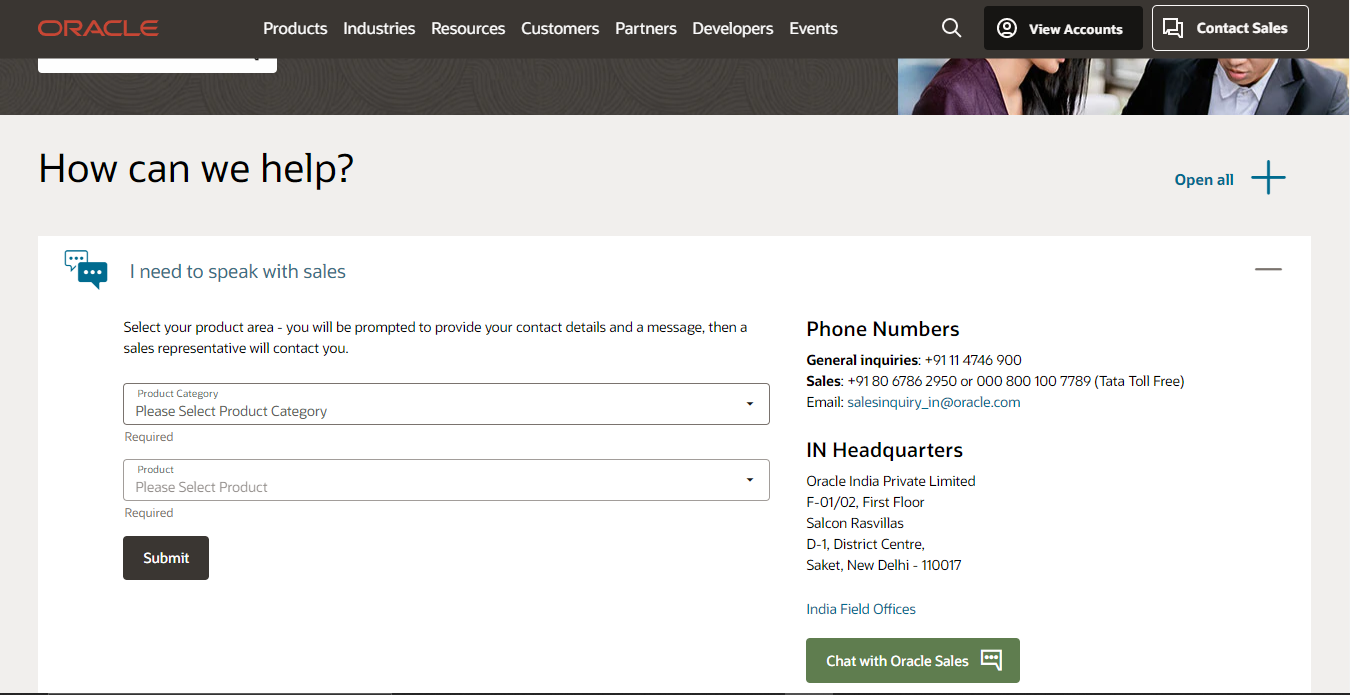Click 'F-01/02, First Floor' address line

click(x=866, y=502)
